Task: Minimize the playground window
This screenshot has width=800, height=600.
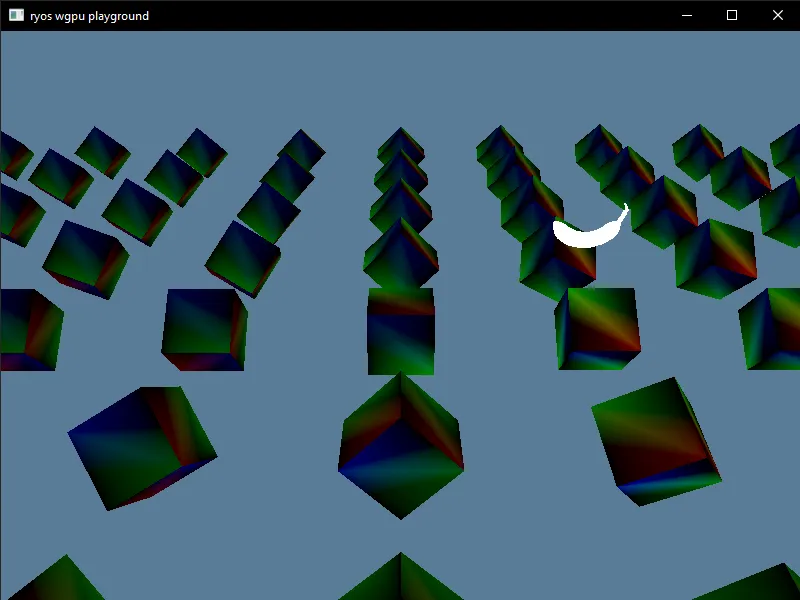Action: click(x=685, y=15)
